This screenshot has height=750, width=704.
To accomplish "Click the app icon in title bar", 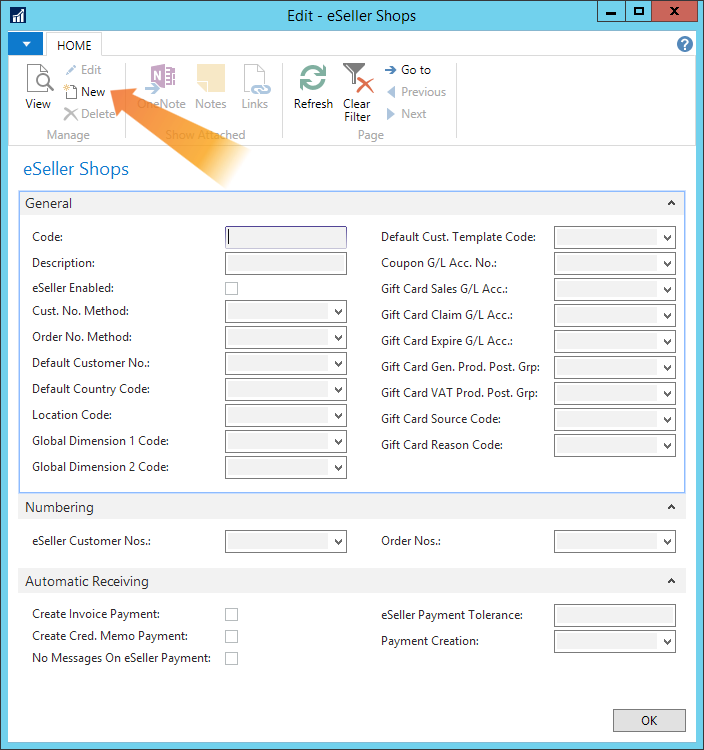I will [18, 15].
